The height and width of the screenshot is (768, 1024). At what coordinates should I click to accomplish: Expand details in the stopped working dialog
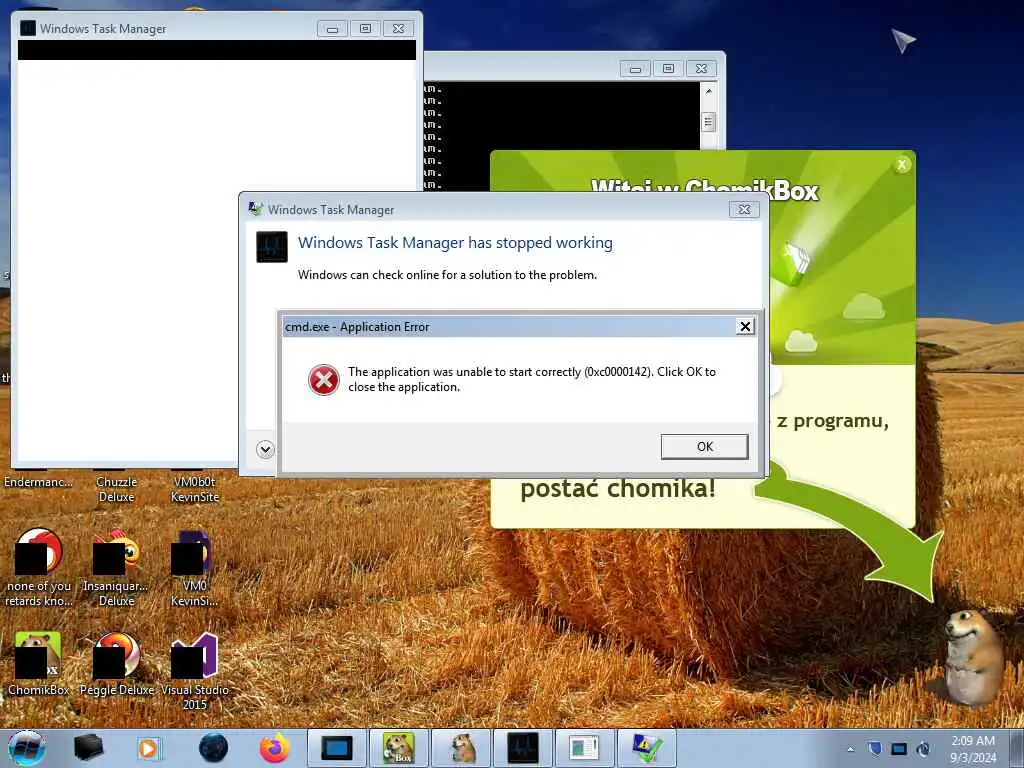click(x=265, y=449)
